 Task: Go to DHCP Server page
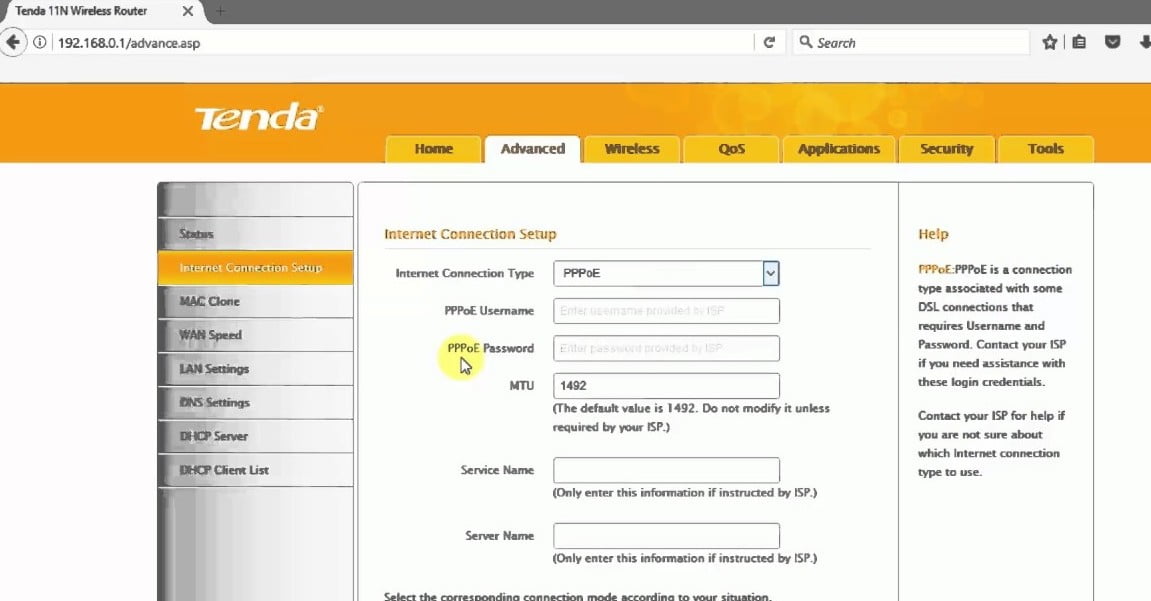pyautogui.click(x=255, y=437)
